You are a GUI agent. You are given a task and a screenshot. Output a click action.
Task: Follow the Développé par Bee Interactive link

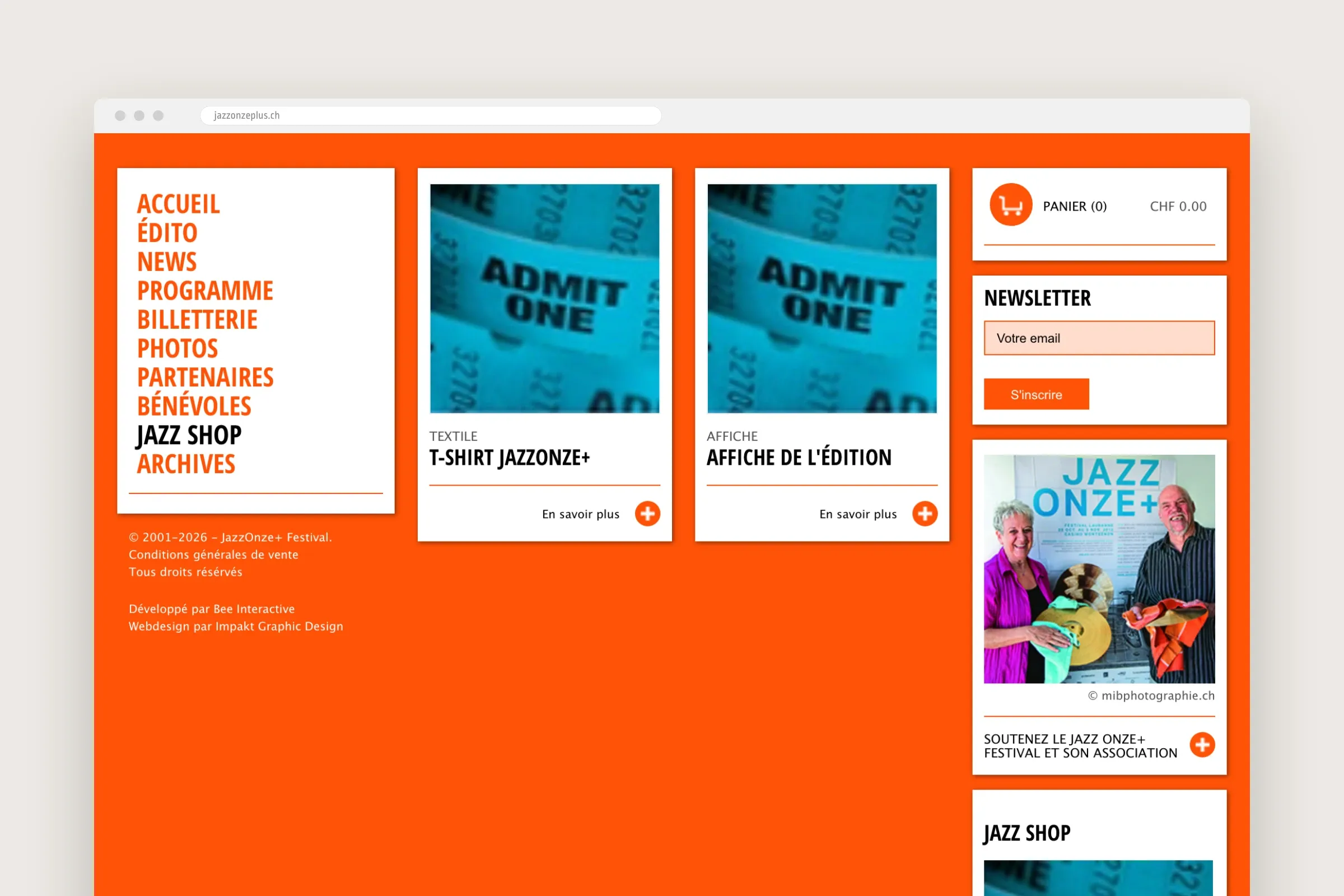212,609
